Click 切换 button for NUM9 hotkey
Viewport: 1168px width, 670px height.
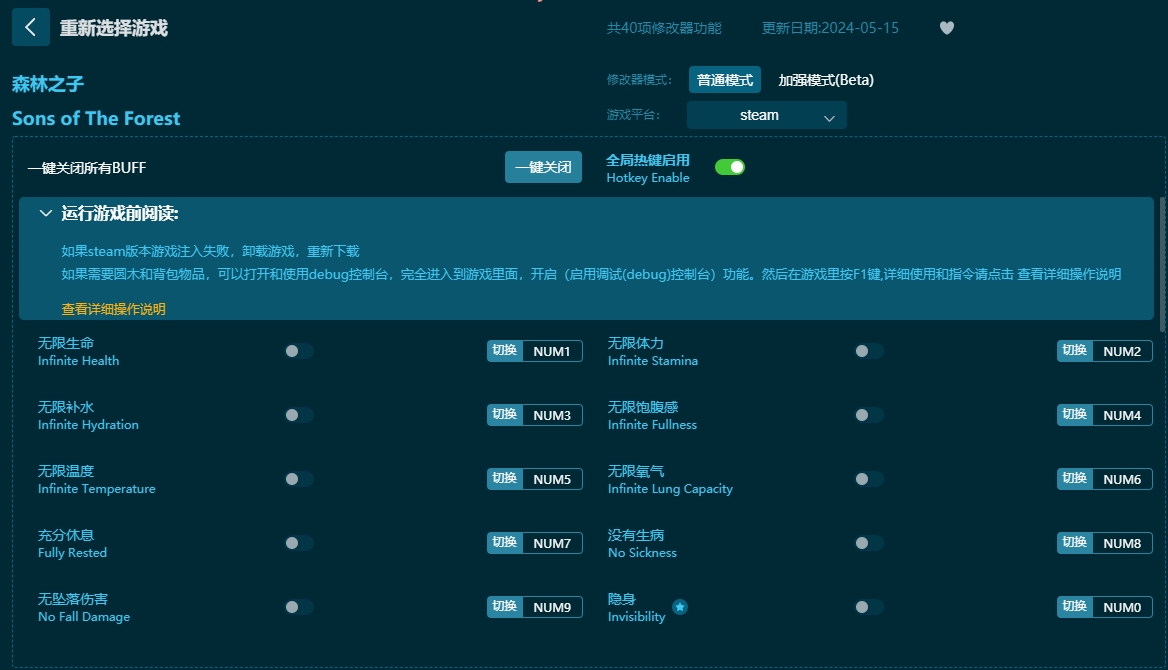click(x=504, y=607)
